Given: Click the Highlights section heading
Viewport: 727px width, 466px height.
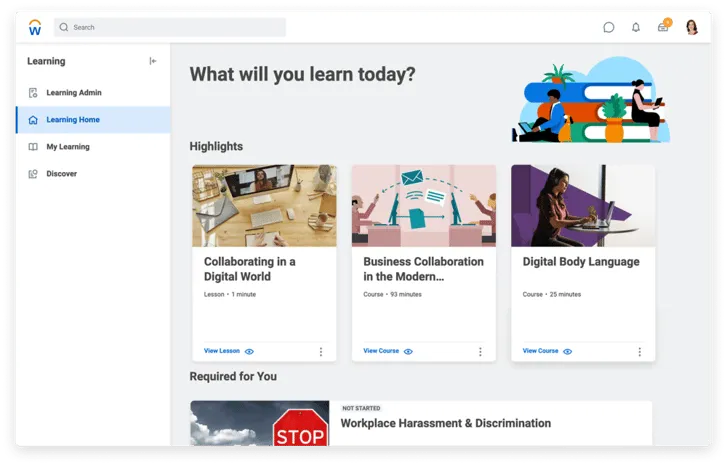Looking at the screenshot, I should click(x=216, y=147).
